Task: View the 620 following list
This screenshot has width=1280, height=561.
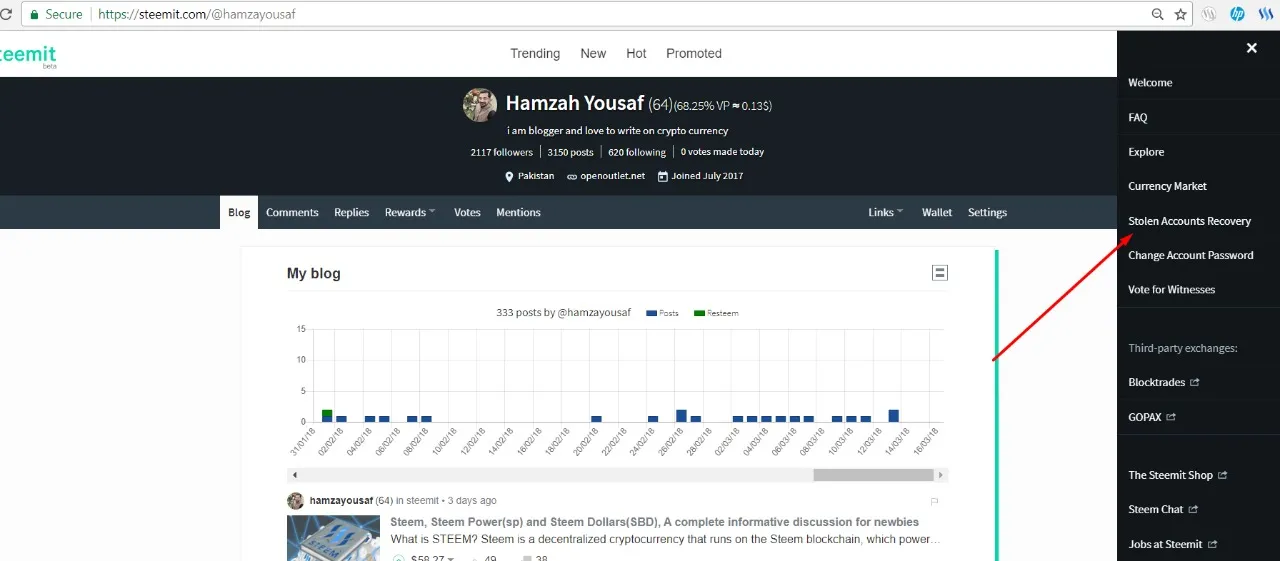Action: pyautogui.click(x=637, y=152)
